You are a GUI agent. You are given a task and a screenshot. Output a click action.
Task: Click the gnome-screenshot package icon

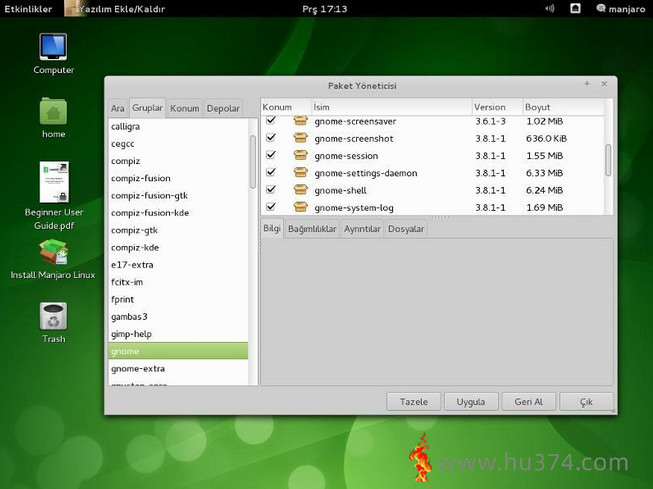coord(300,138)
